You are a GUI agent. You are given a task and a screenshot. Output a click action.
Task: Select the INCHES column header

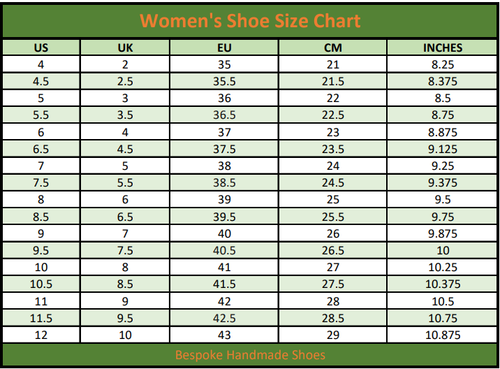(x=442, y=48)
